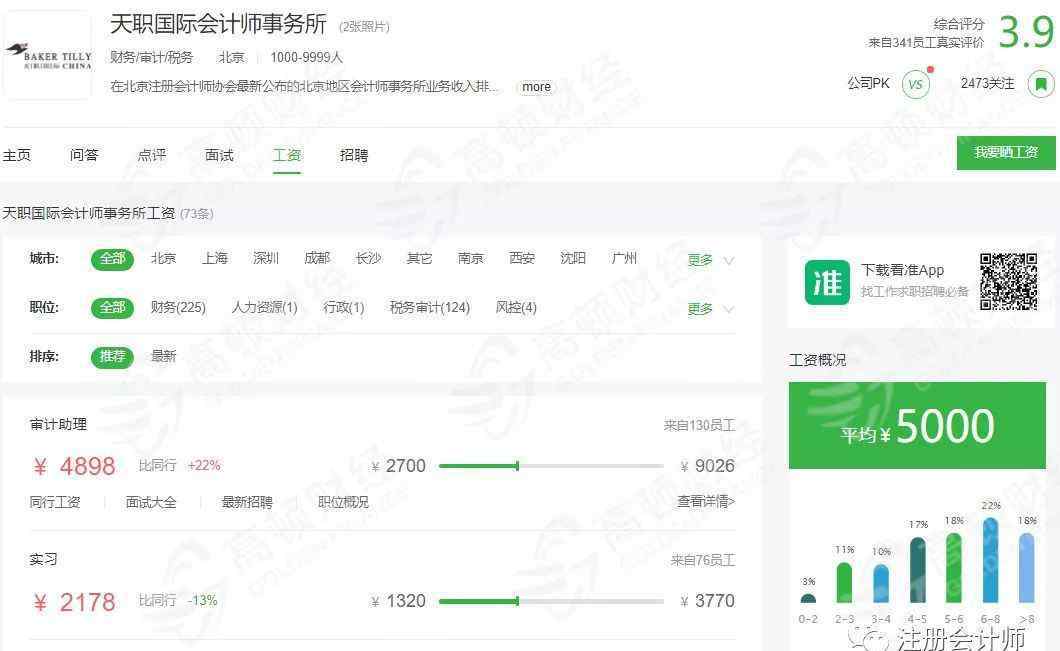Click the 0-2 salary distribution bar

pyautogui.click(x=808, y=598)
